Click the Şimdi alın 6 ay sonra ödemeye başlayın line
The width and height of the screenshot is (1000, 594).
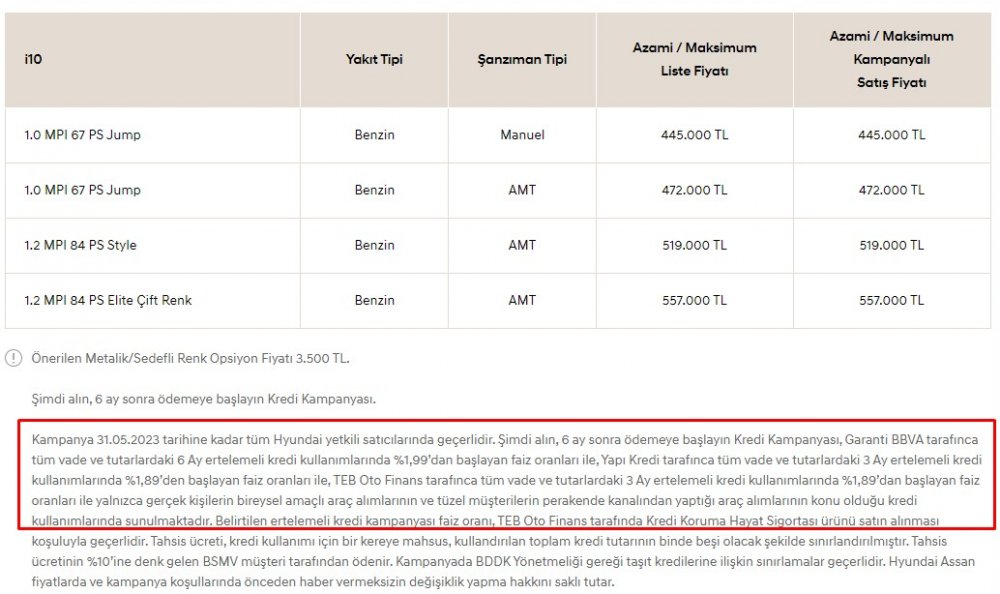tap(203, 399)
